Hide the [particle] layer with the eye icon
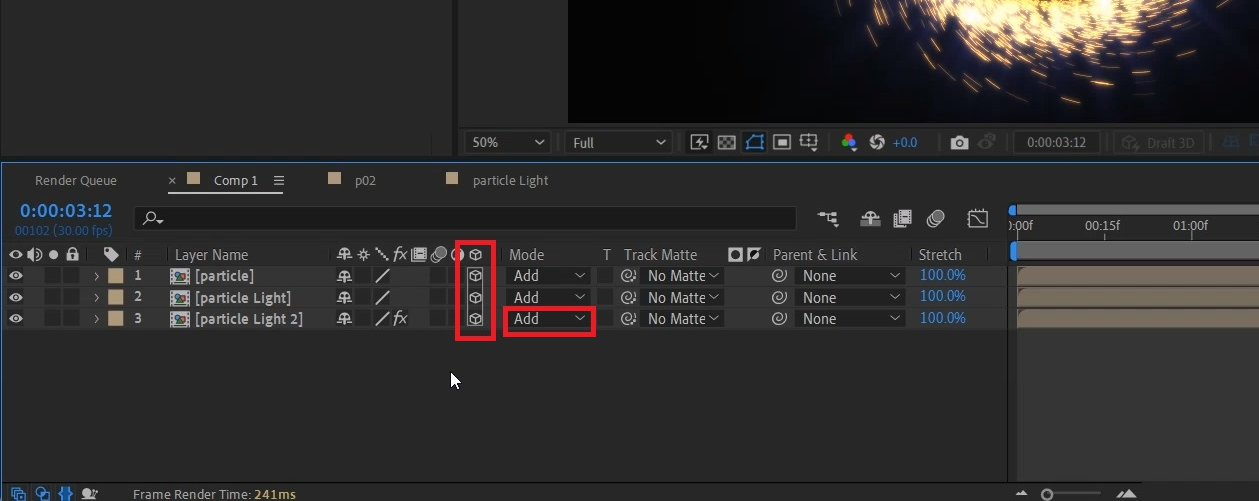The height and width of the screenshot is (501, 1259). click(16, 275)
